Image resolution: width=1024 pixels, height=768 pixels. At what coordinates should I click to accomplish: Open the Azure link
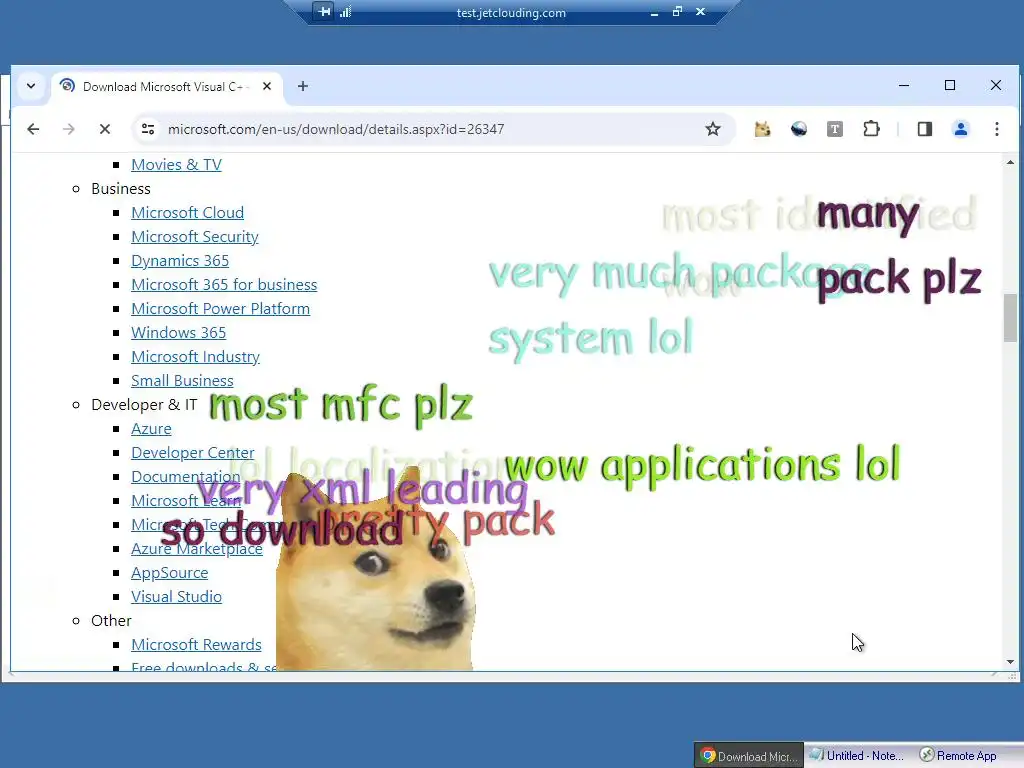(152, 428)
